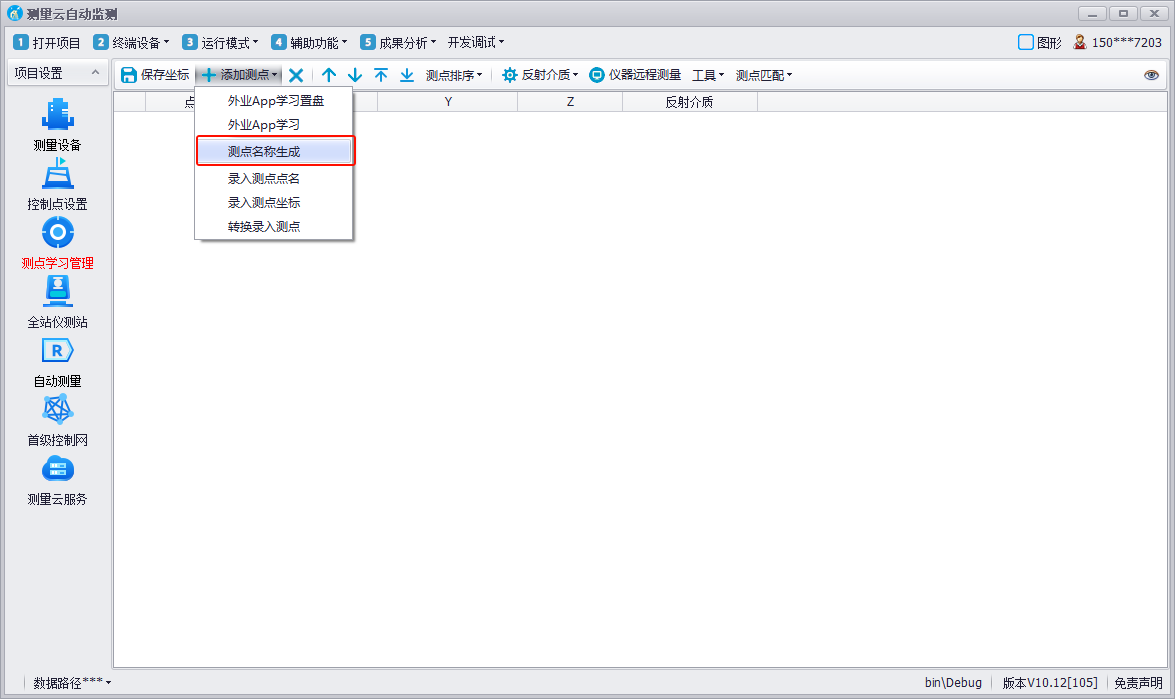Move point to bottom with underlined down arrow
Image resolution: width=1175 pixels, height=699 pixels.
(407, 75)
